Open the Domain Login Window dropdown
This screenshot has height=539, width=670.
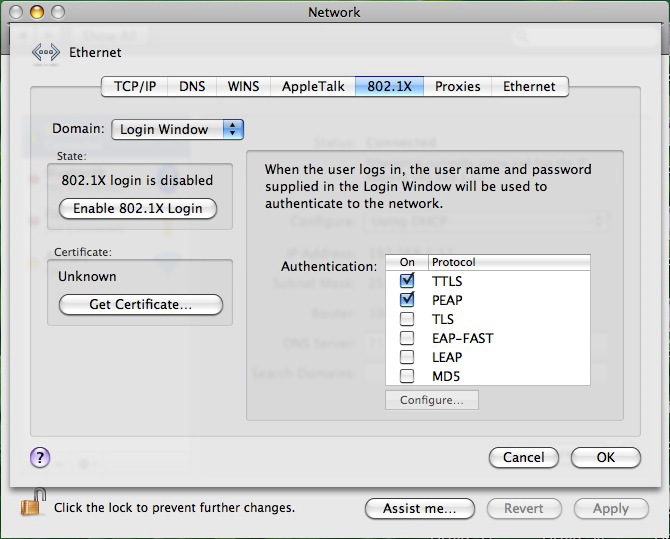[x=178, y=129]
